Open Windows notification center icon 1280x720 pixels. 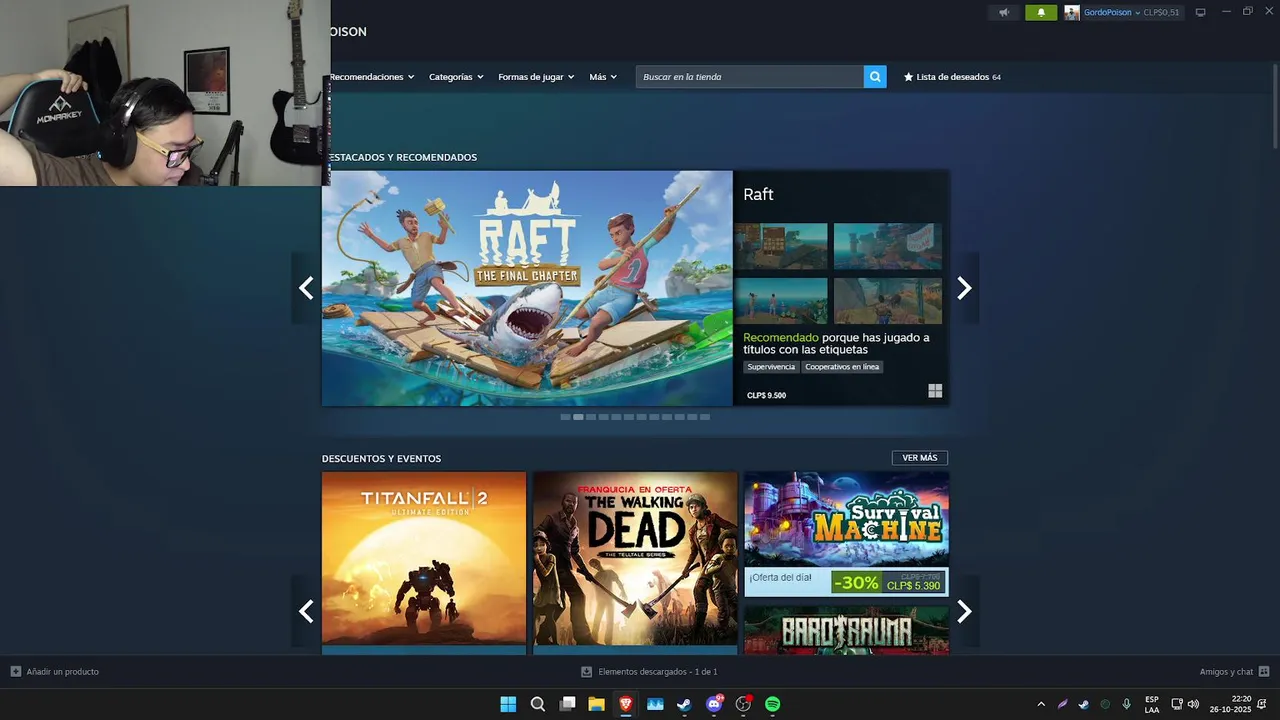pyautogui.click(x=1262, y=704)
